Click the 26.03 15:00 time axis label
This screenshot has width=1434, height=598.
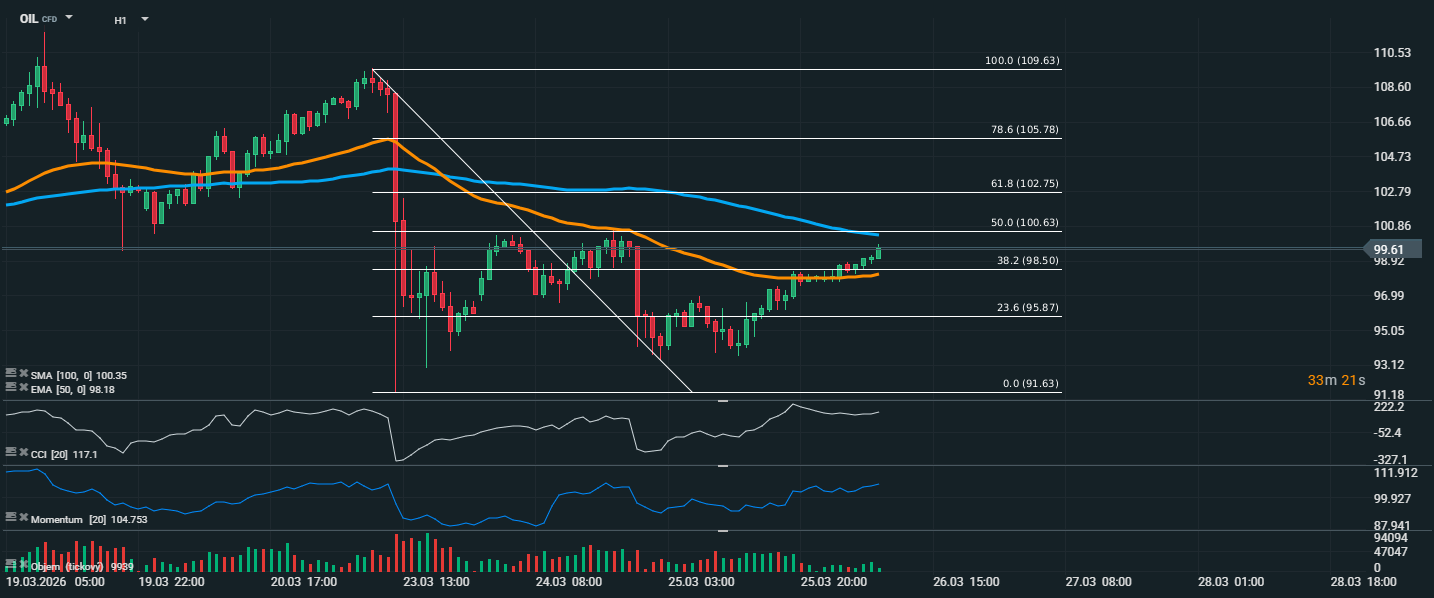point(965,582)
